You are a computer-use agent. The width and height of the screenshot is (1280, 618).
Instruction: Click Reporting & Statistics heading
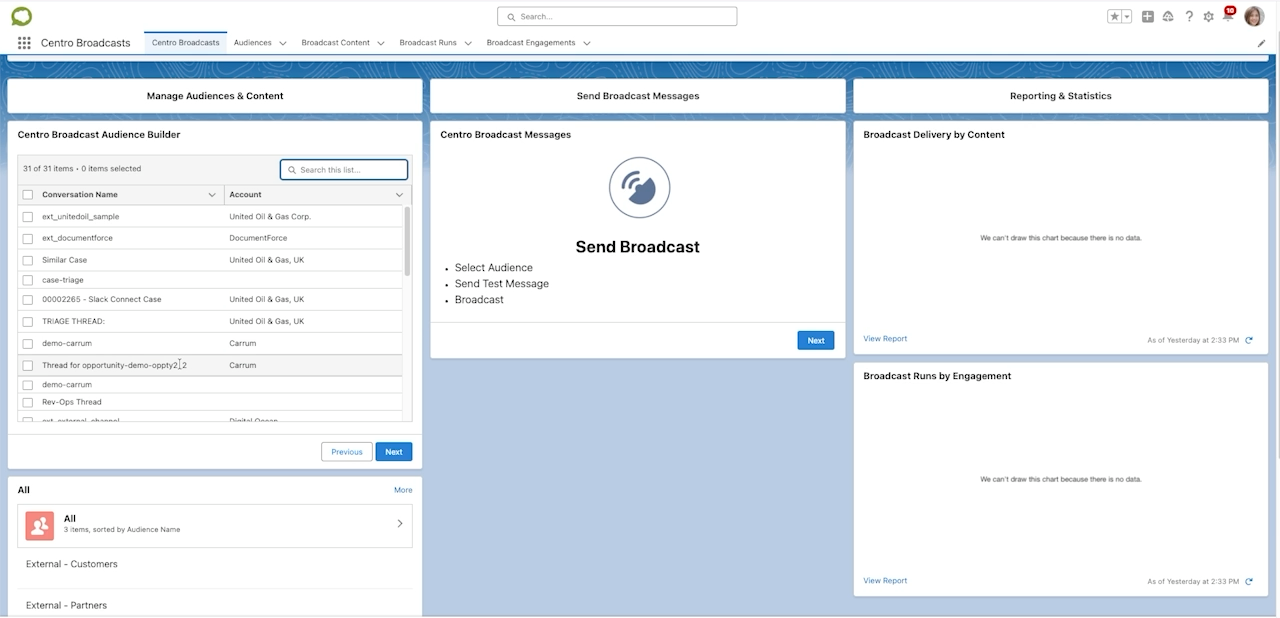[1061, 96]
